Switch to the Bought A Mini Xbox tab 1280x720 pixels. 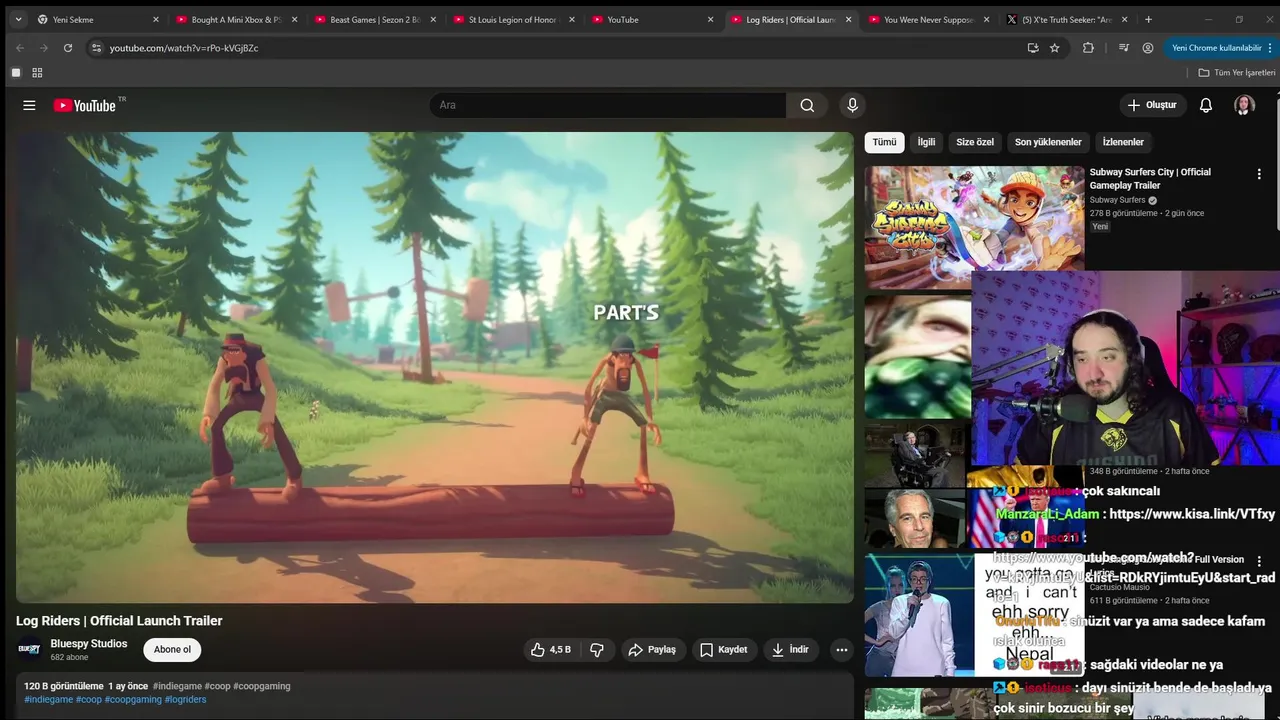coord(236,19)
